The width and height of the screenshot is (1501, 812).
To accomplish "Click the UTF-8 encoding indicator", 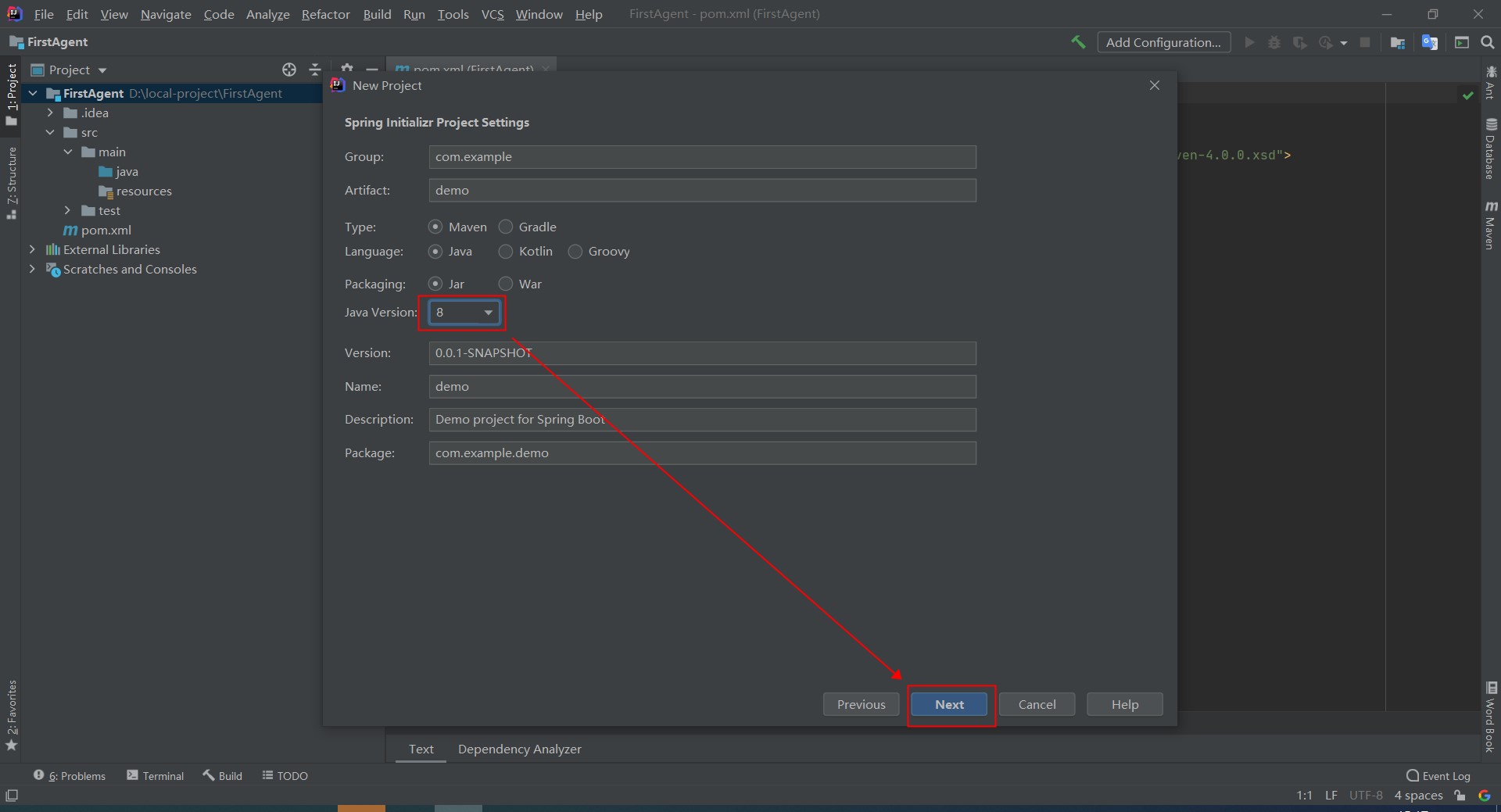I will click(x=1366, y=796).
